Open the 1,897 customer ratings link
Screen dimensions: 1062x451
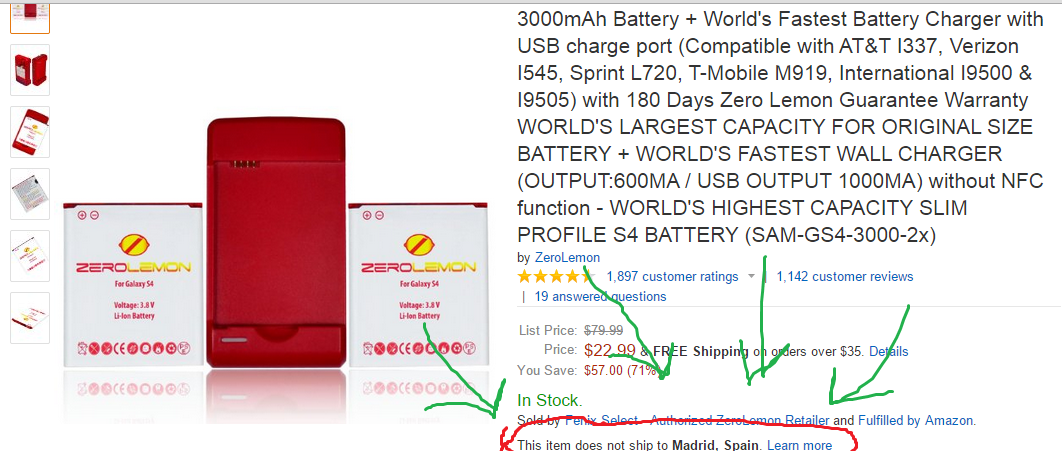pyautogui.click(x=672, y=276)
